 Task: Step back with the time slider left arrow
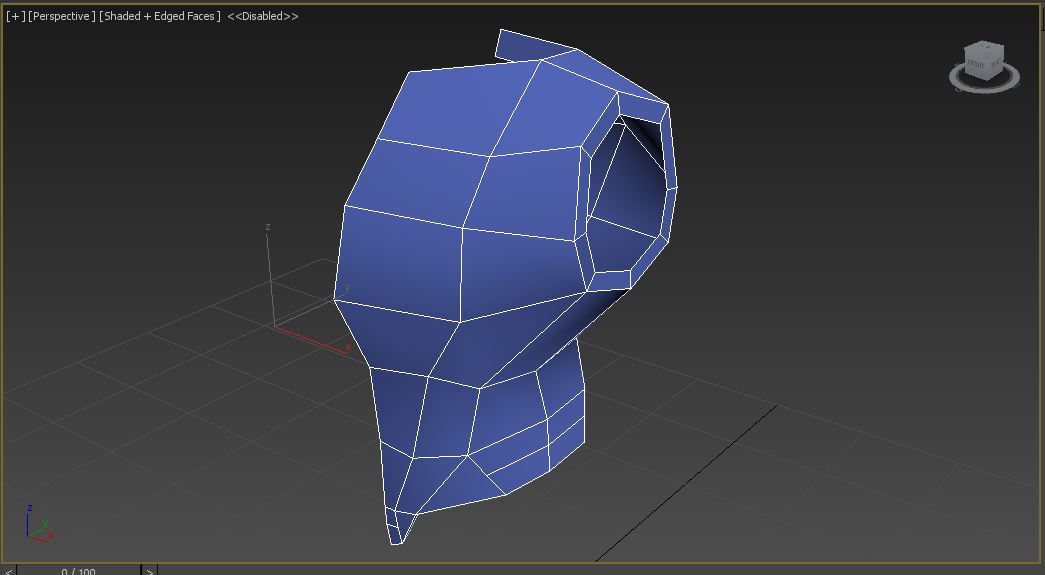click(x=9, y=571)
